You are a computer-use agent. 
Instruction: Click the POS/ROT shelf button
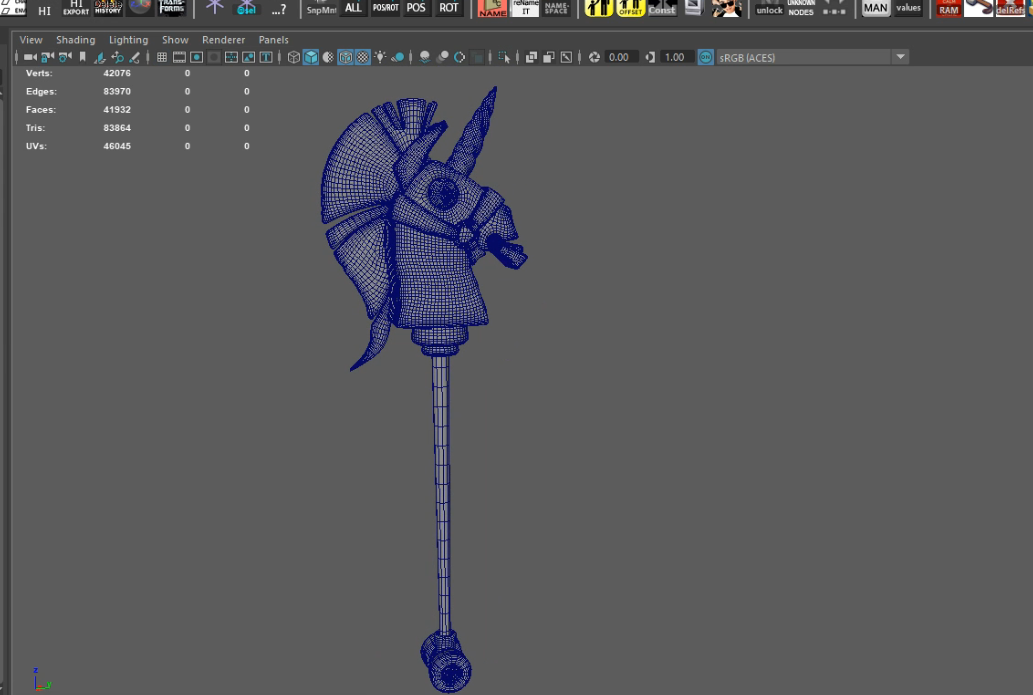(x=384, y=8)
